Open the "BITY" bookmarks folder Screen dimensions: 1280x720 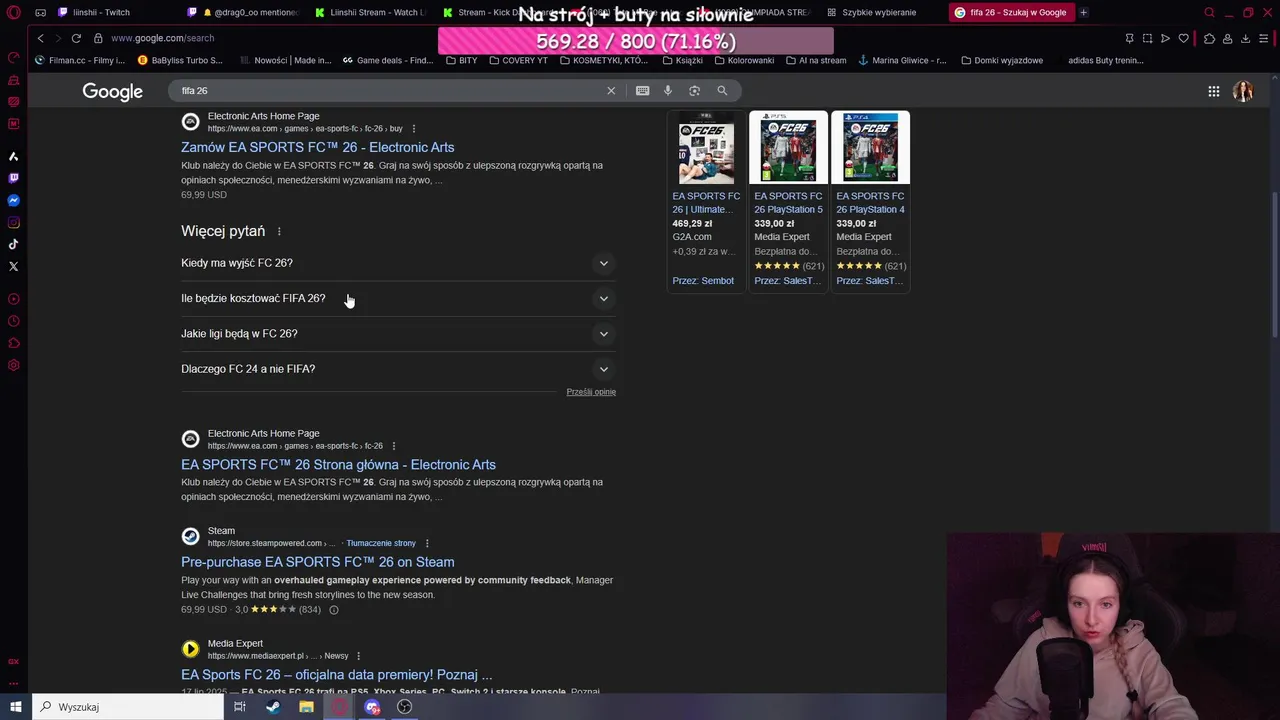[461, 60]
